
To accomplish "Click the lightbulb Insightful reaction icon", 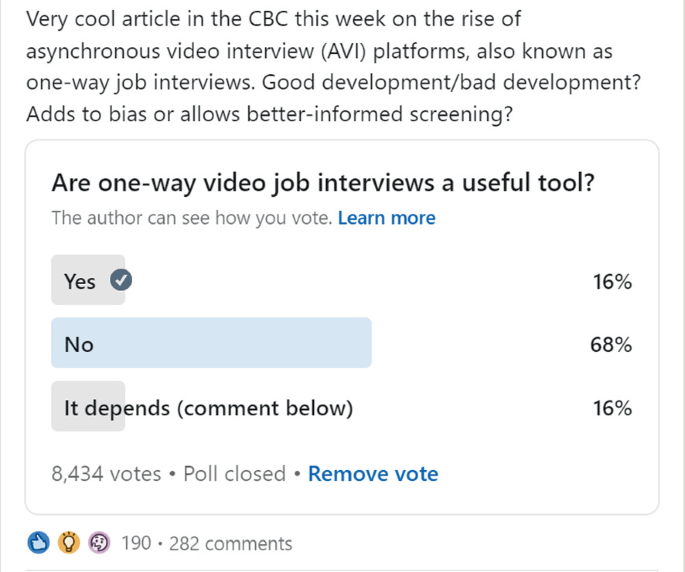I will pos(68,544).
